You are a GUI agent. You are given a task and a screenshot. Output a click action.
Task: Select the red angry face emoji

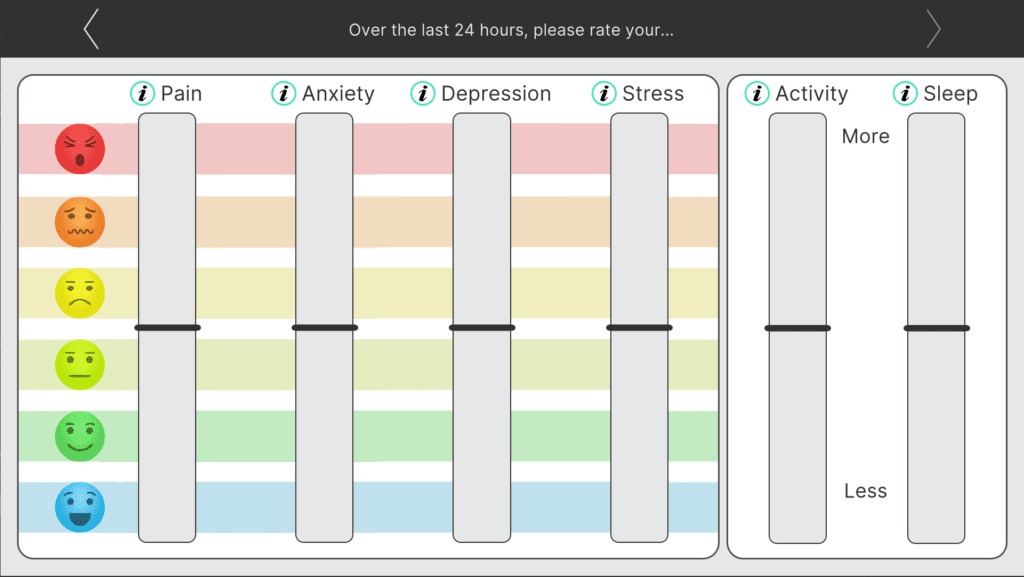80,149
